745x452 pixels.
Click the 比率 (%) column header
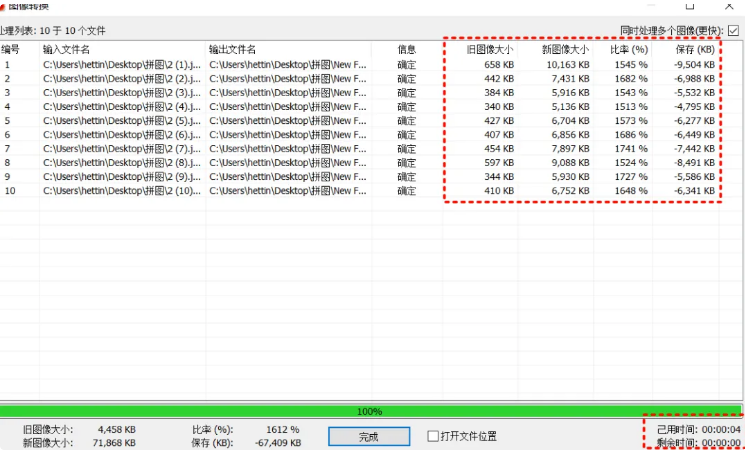[629, 49]
